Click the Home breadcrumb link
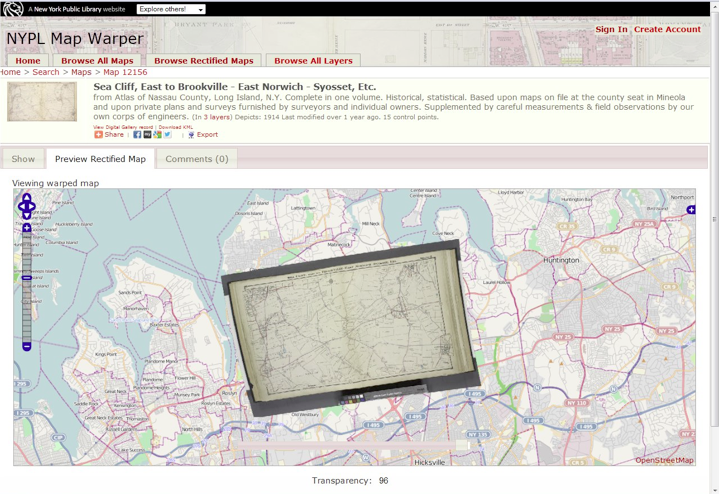719x494 pixels. coord(10,72)
